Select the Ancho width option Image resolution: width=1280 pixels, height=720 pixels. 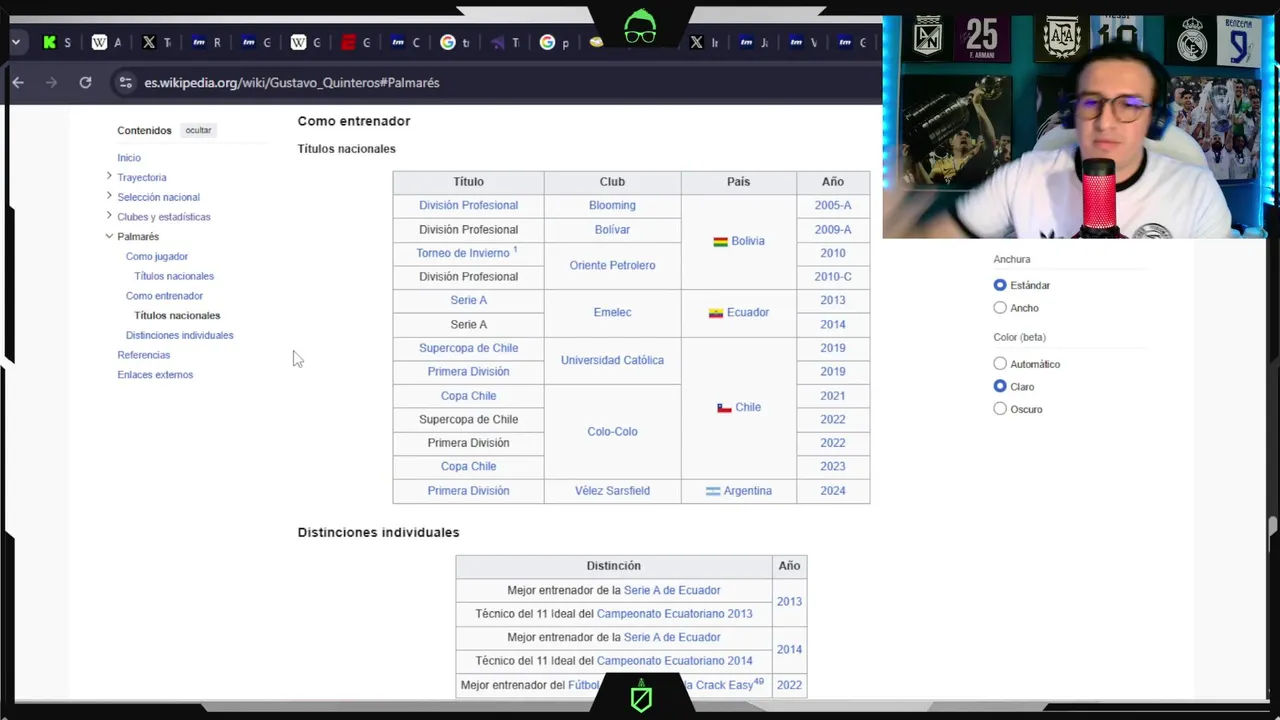[x=1000, y=308]
